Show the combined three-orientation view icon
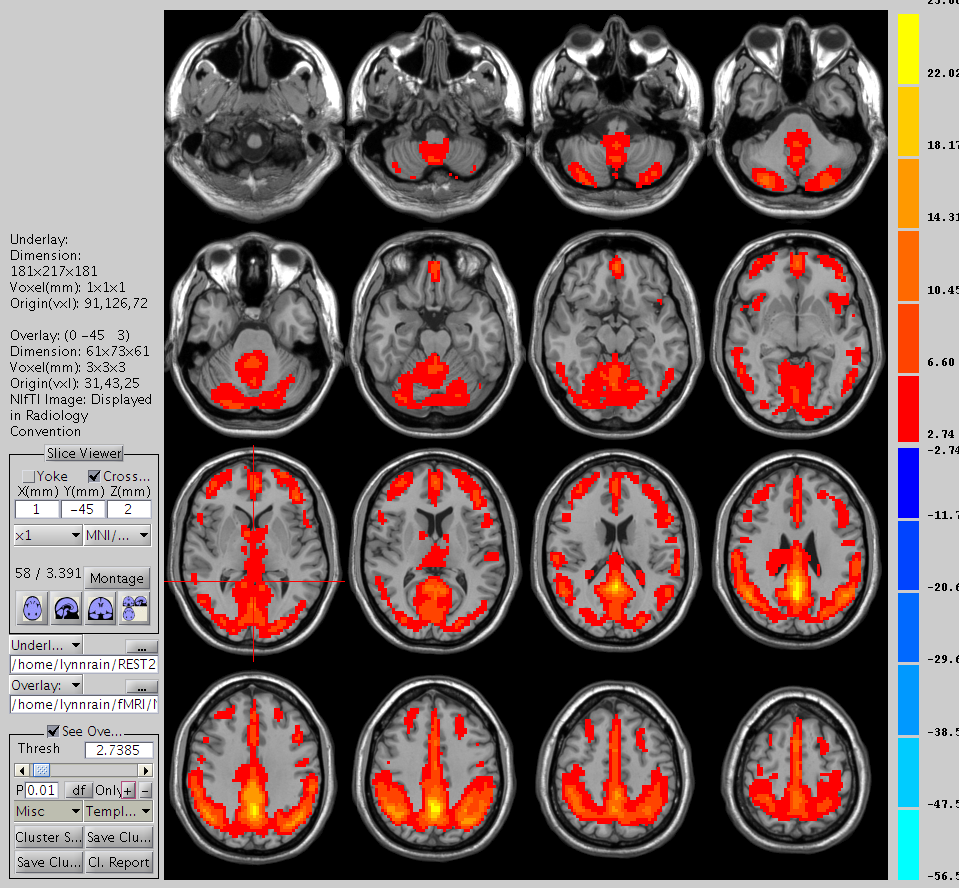 pos(134,608)
